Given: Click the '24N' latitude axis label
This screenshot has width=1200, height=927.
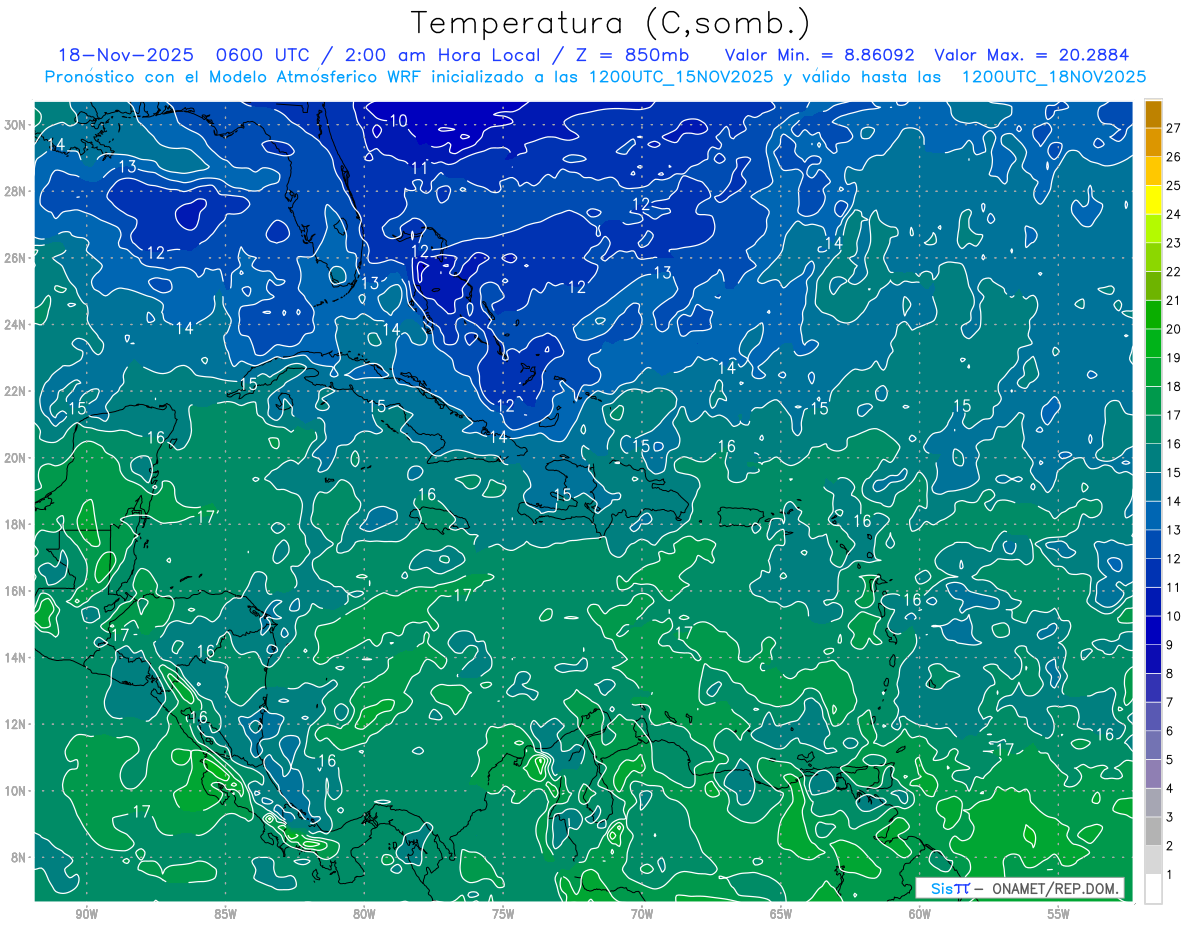Looking at the screenshot, I should 15,325.
